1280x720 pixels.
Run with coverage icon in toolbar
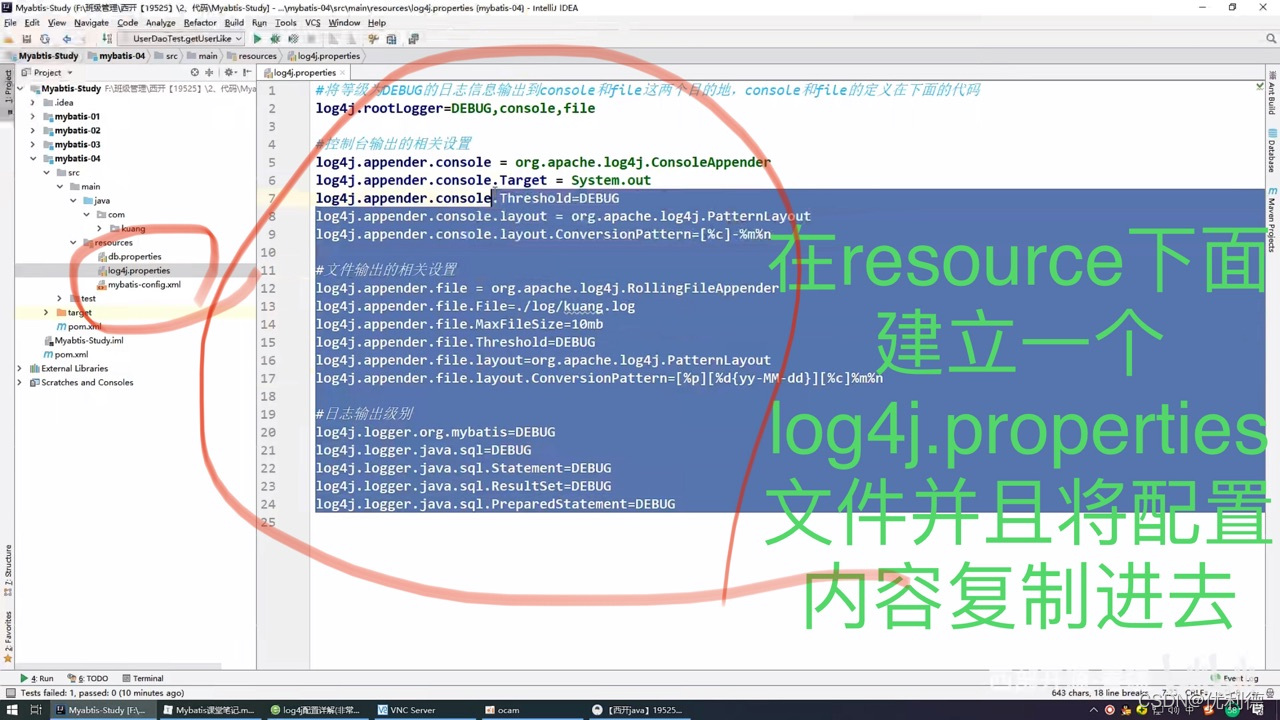(293, 39)
